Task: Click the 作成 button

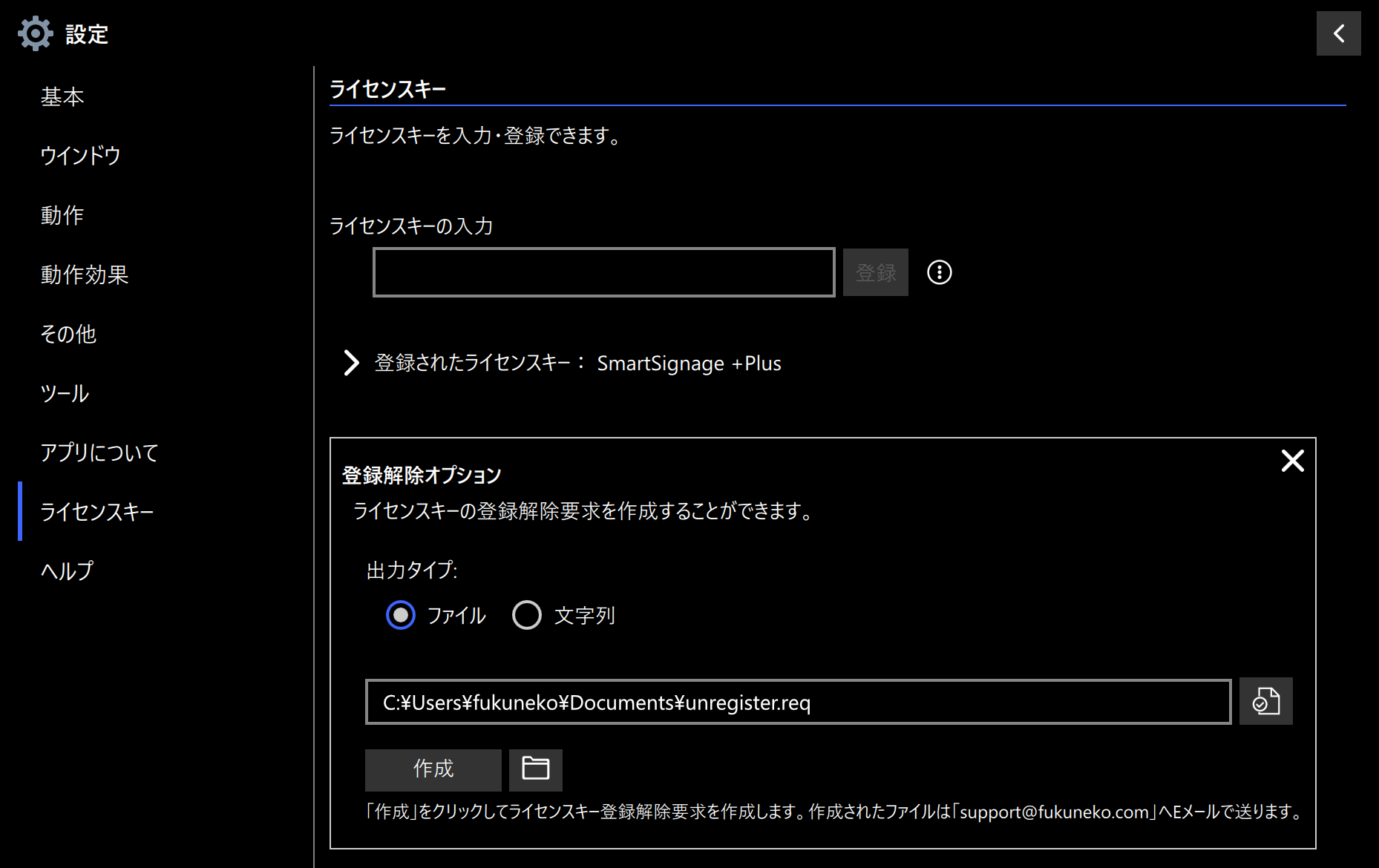Action: [433, 769]
